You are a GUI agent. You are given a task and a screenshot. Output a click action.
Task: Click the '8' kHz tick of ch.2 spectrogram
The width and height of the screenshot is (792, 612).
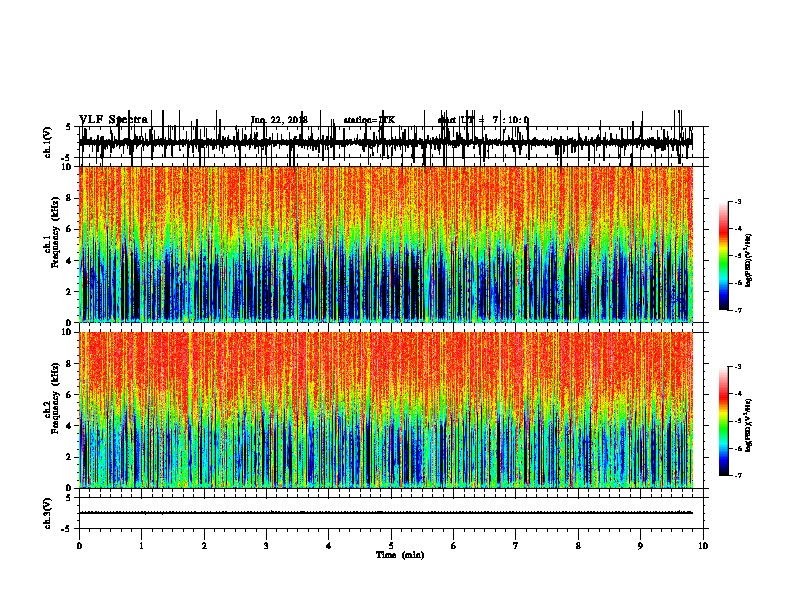tap(70, 364)
